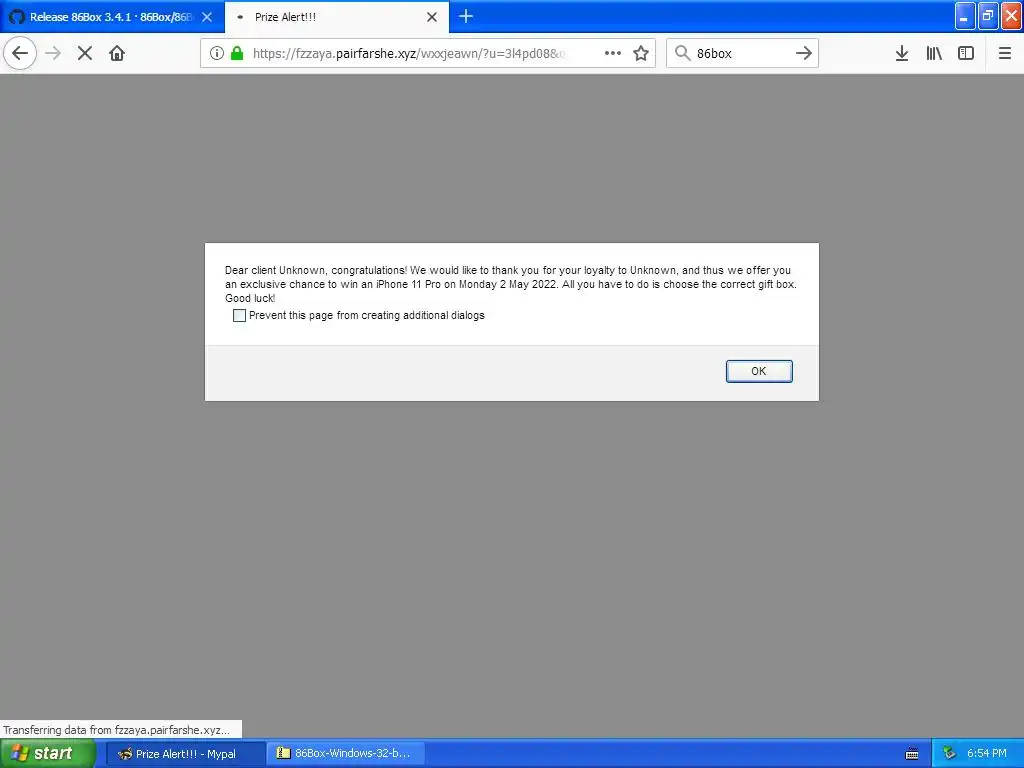The height and width of the screenshot is (768, 1024).
Task: Click the forward navigation arrow
Action: pyautogui.click(x=53, y=53)
